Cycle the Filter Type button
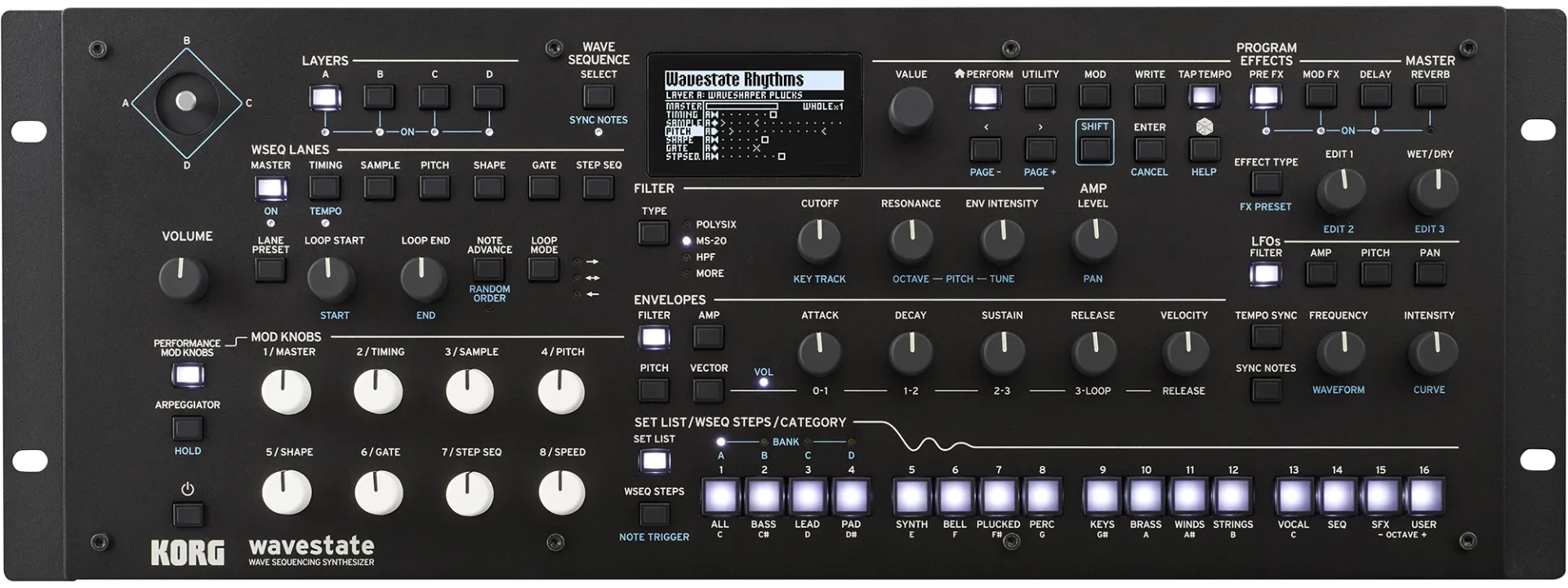This screenshot has height=588, width=1568. (653, 234)
